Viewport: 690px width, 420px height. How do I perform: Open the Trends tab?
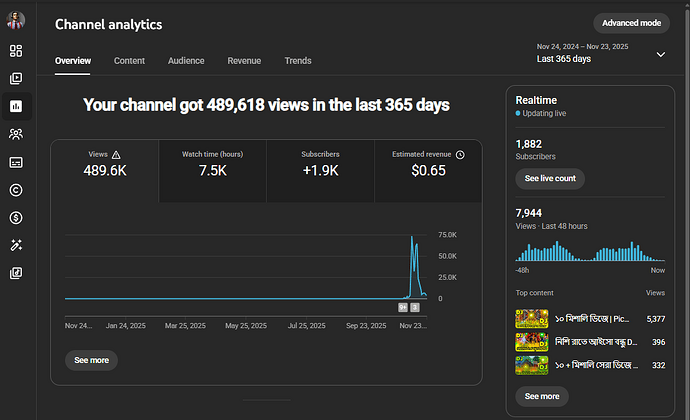298,61
